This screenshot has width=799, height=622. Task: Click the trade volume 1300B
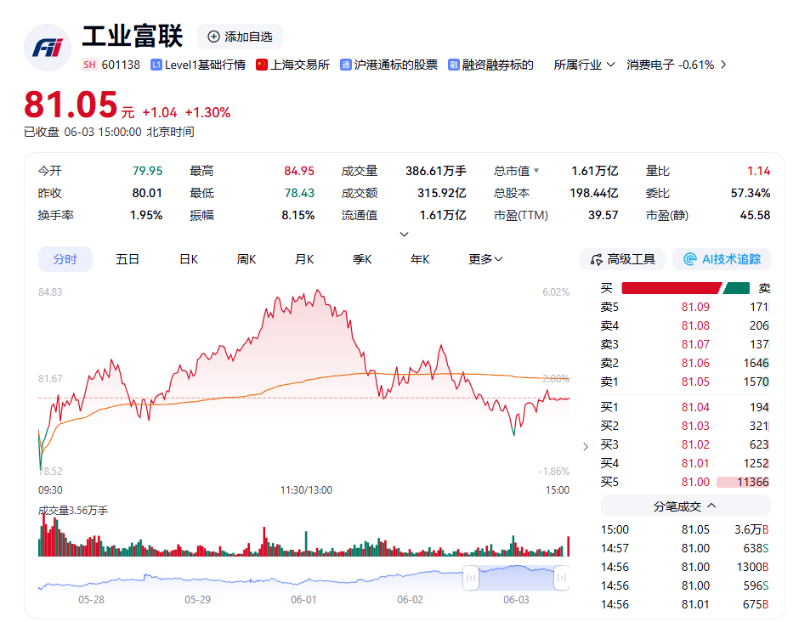753,567
